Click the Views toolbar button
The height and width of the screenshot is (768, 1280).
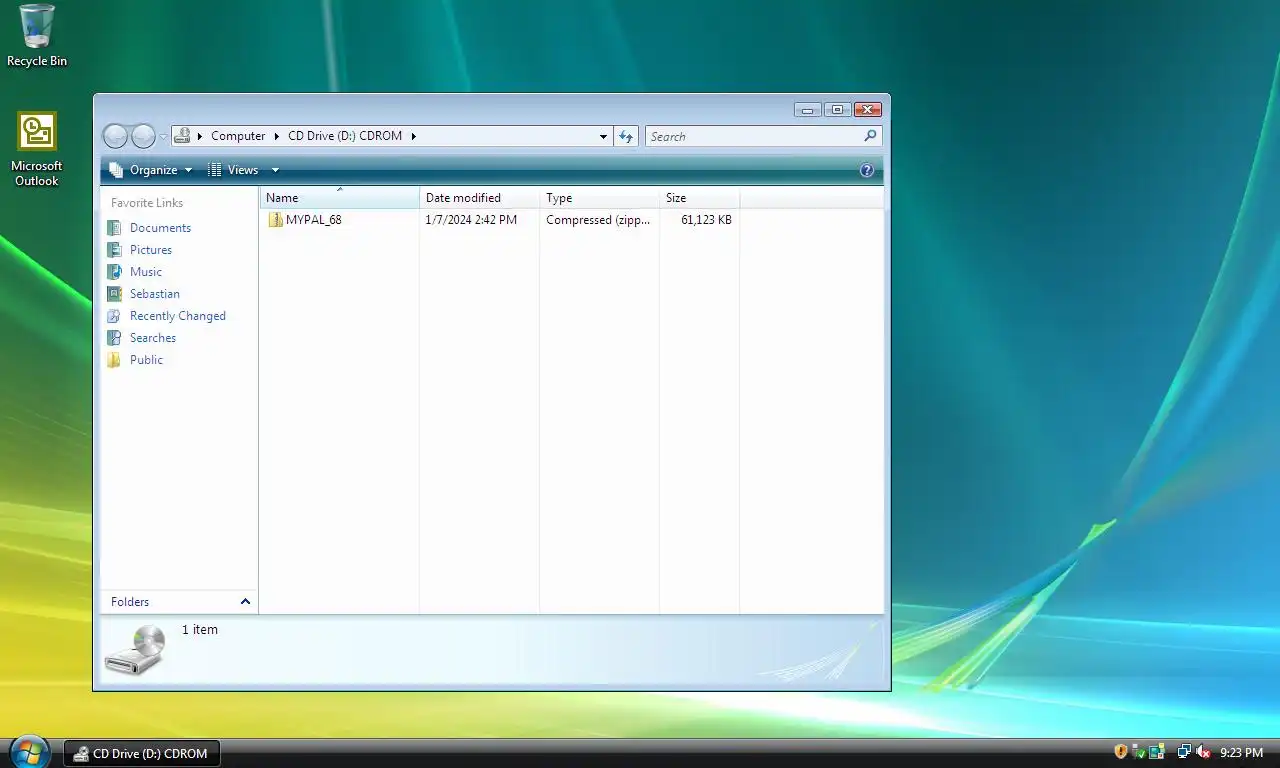pyautogui.click(x=233, y=170)
